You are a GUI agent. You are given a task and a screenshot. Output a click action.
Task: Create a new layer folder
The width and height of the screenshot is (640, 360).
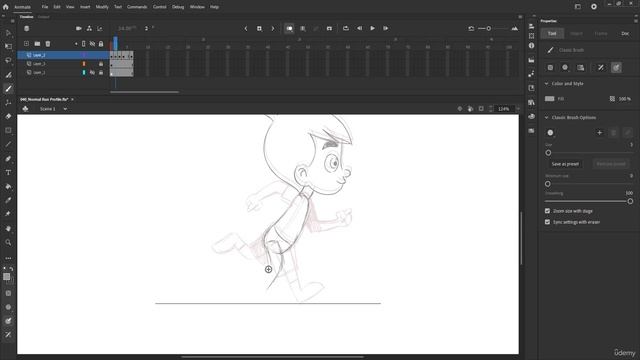[x=37, y=44]
